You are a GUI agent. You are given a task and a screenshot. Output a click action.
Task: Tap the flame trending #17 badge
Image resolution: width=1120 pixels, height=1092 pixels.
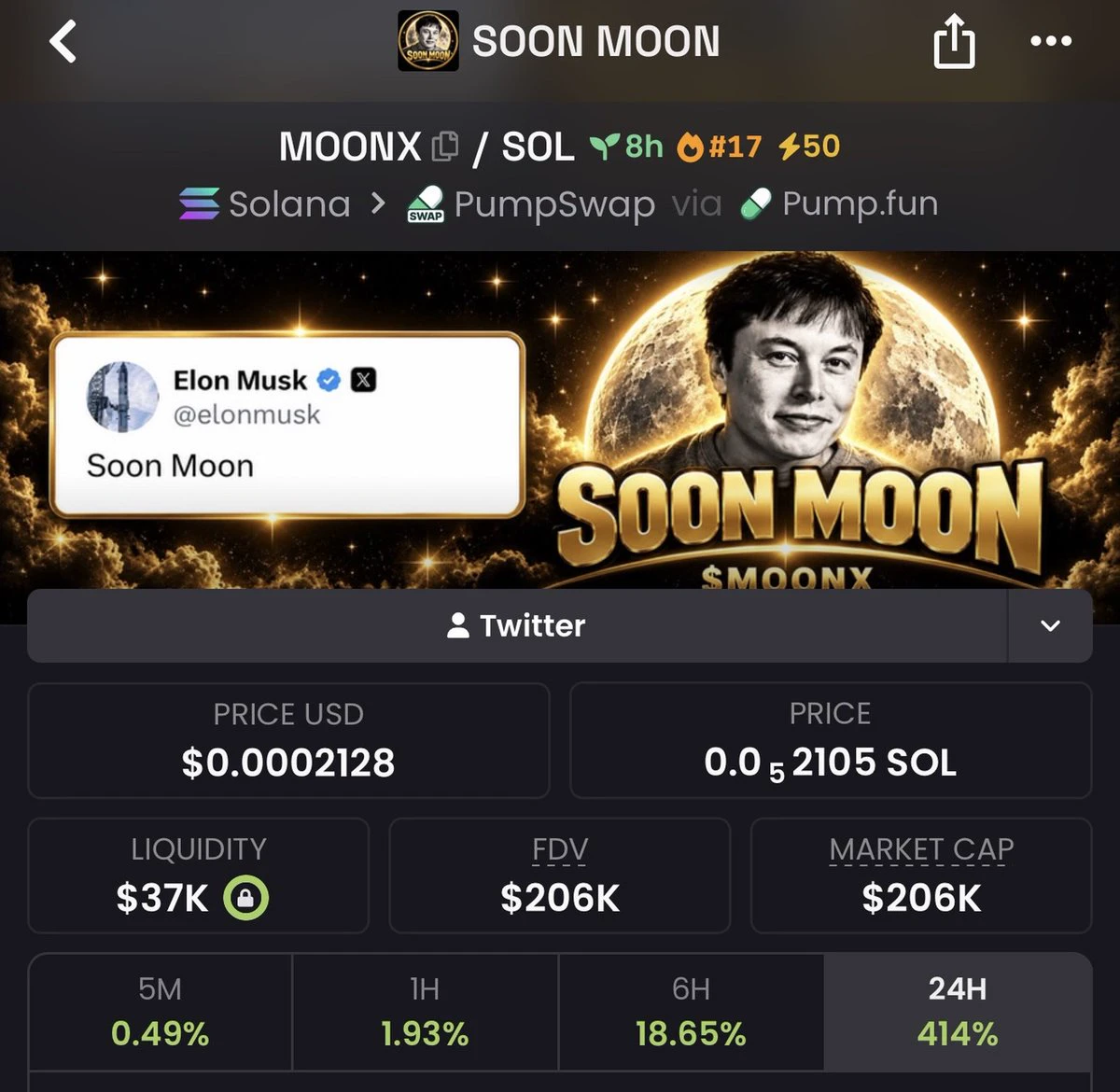(720, 147)
